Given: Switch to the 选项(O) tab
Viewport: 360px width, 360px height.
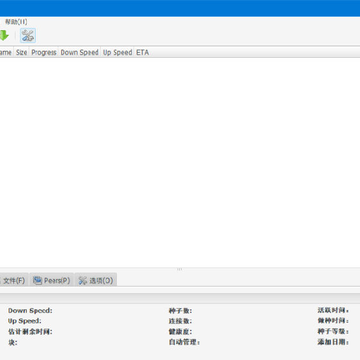Looking at the screenshot, I should [x=96, y=280].
